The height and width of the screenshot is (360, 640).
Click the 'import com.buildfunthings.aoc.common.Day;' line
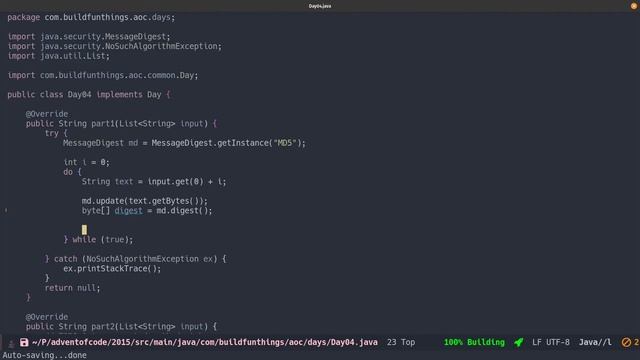pyautogui.click(x=103, y=76)
